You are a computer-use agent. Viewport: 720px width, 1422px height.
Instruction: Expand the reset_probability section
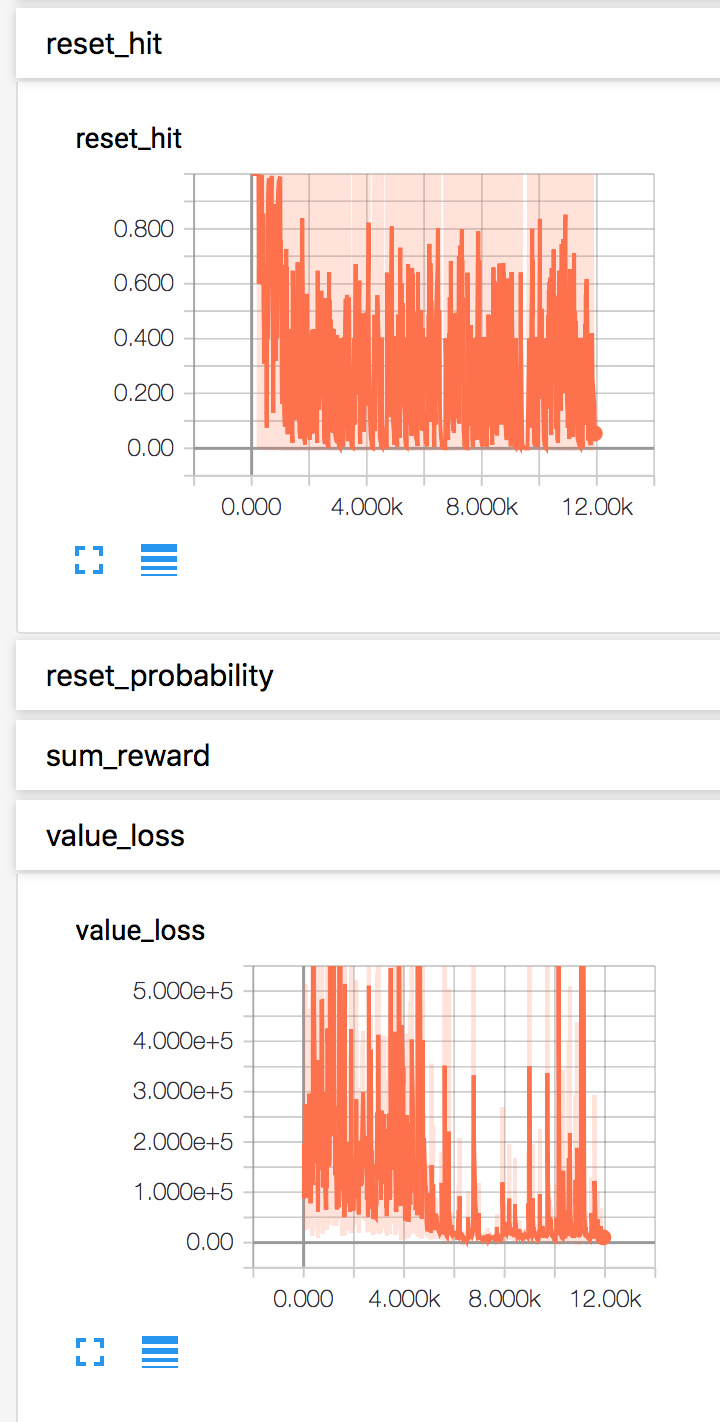point(368,675)
